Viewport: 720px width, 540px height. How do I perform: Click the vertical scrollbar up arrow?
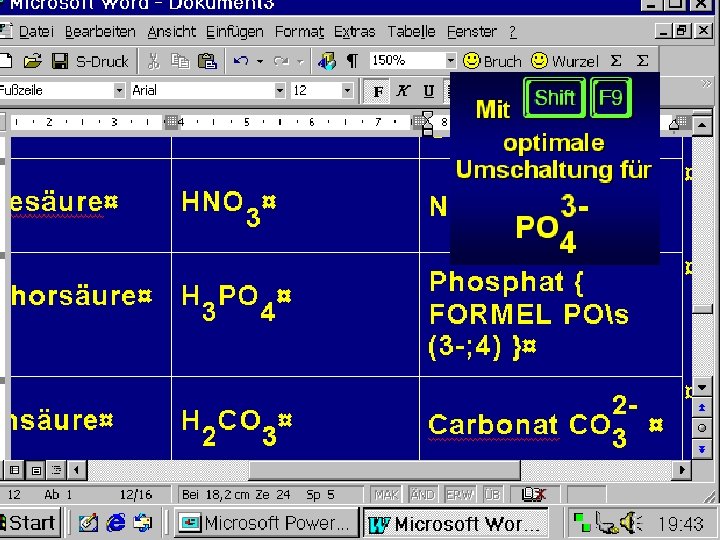702,124
